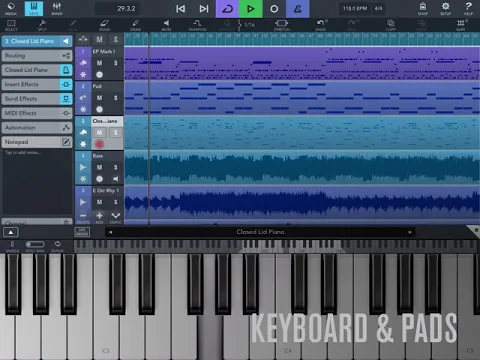Open the Notepad section
Screen dimensions: 480x360
[x=37, y=142]
